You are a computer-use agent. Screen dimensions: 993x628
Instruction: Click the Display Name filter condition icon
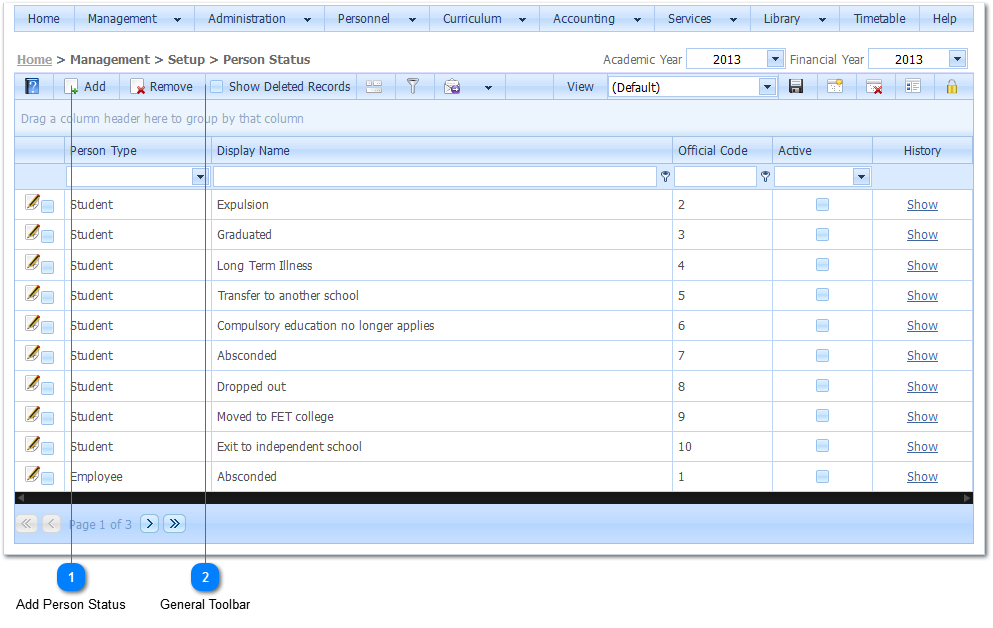665,177
